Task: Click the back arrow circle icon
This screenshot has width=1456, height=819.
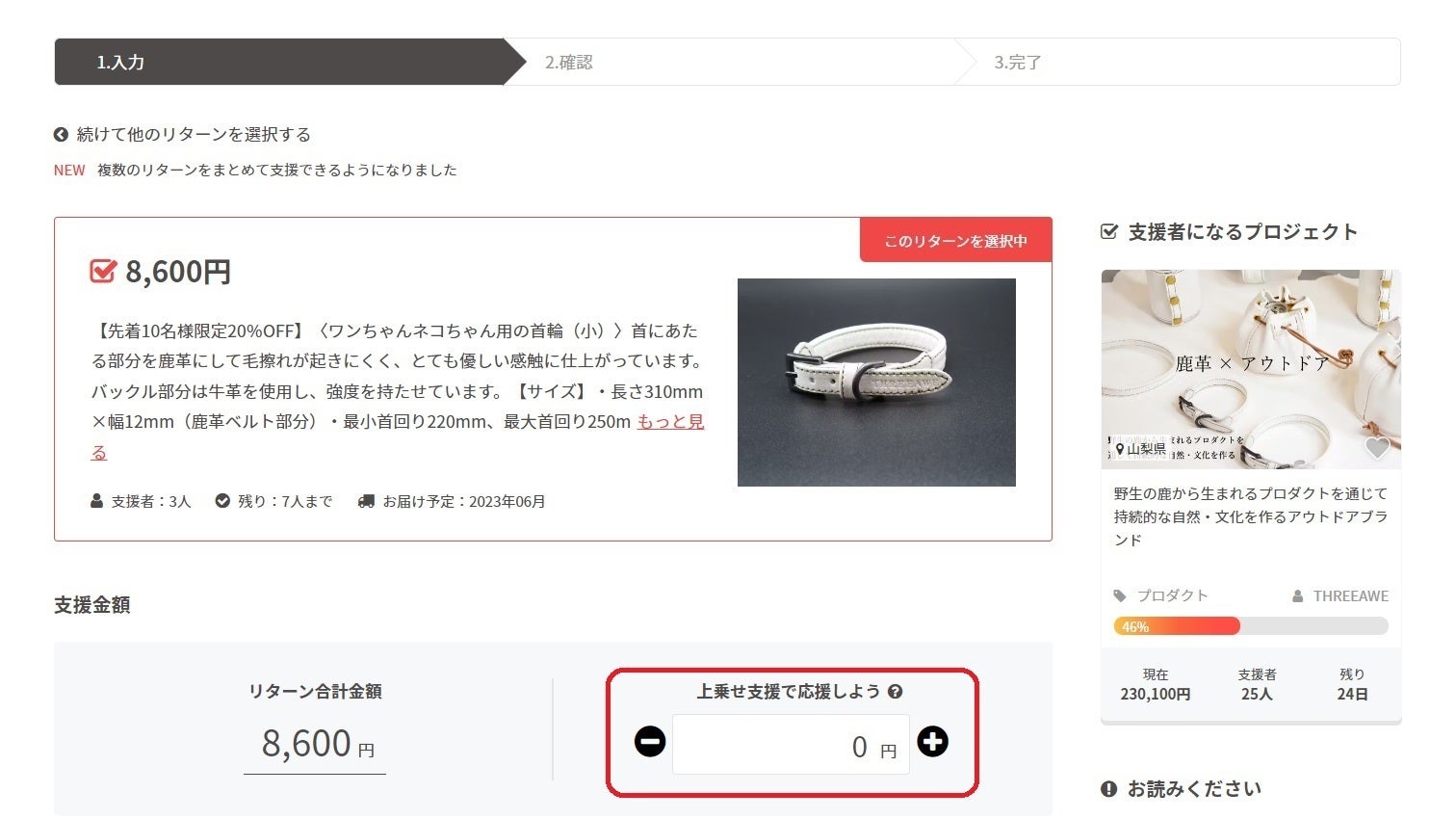Action: pos(62,135)
